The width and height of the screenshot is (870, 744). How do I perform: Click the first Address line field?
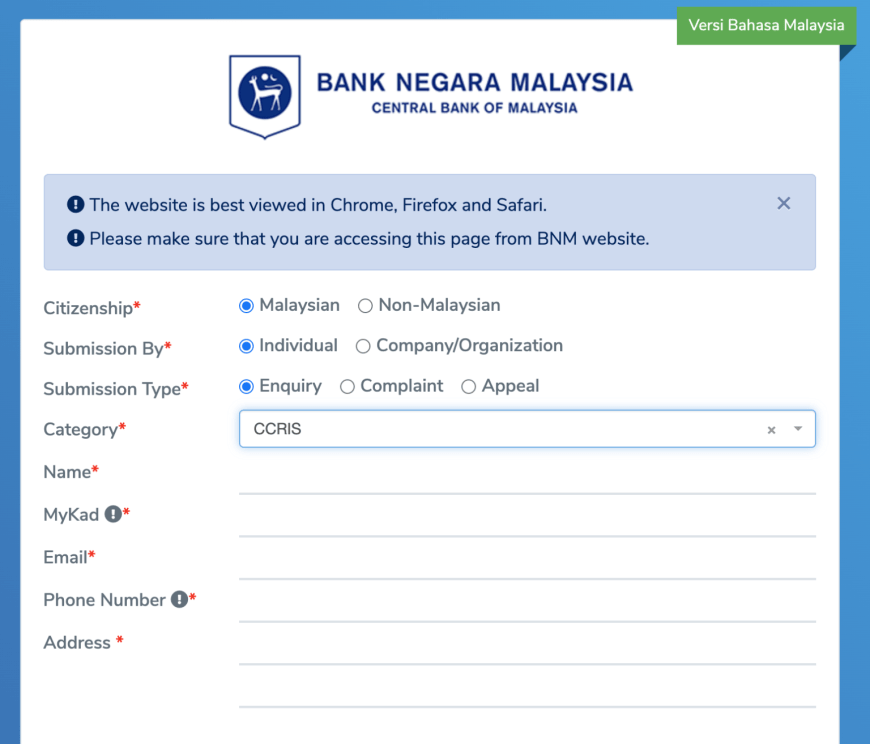click(527, 647)
